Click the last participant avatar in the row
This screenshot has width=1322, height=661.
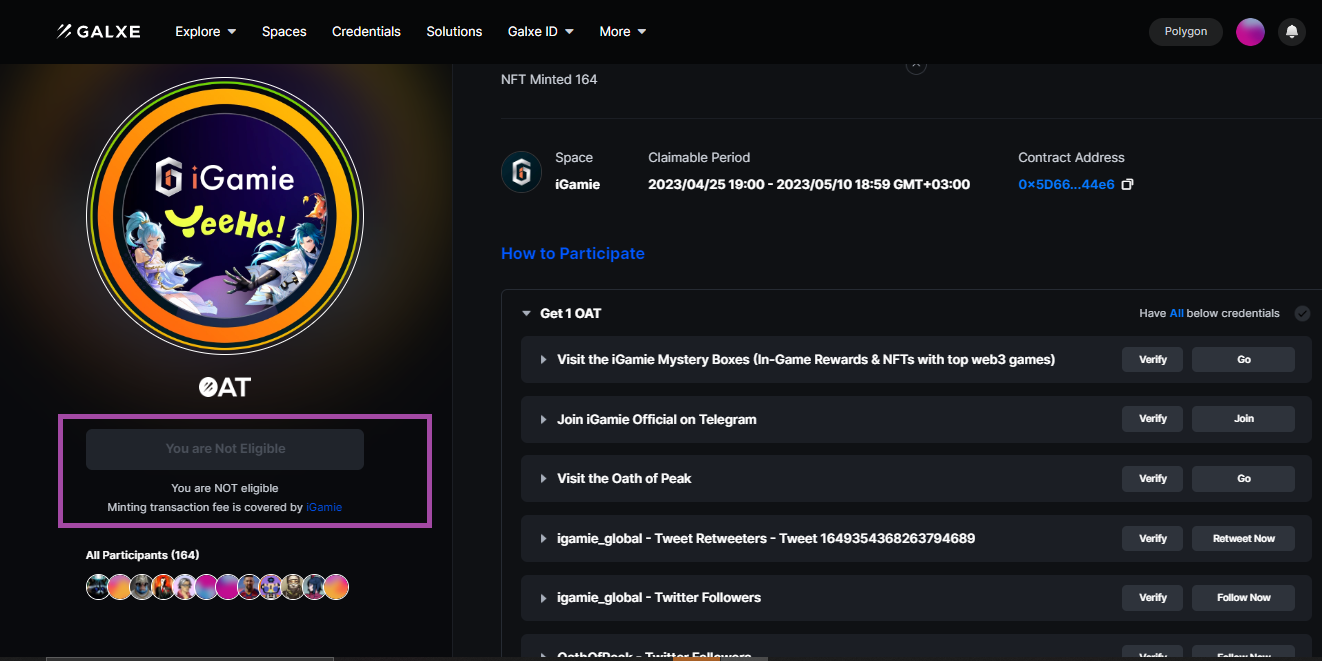pyautogui.click(x=336, y=587)
